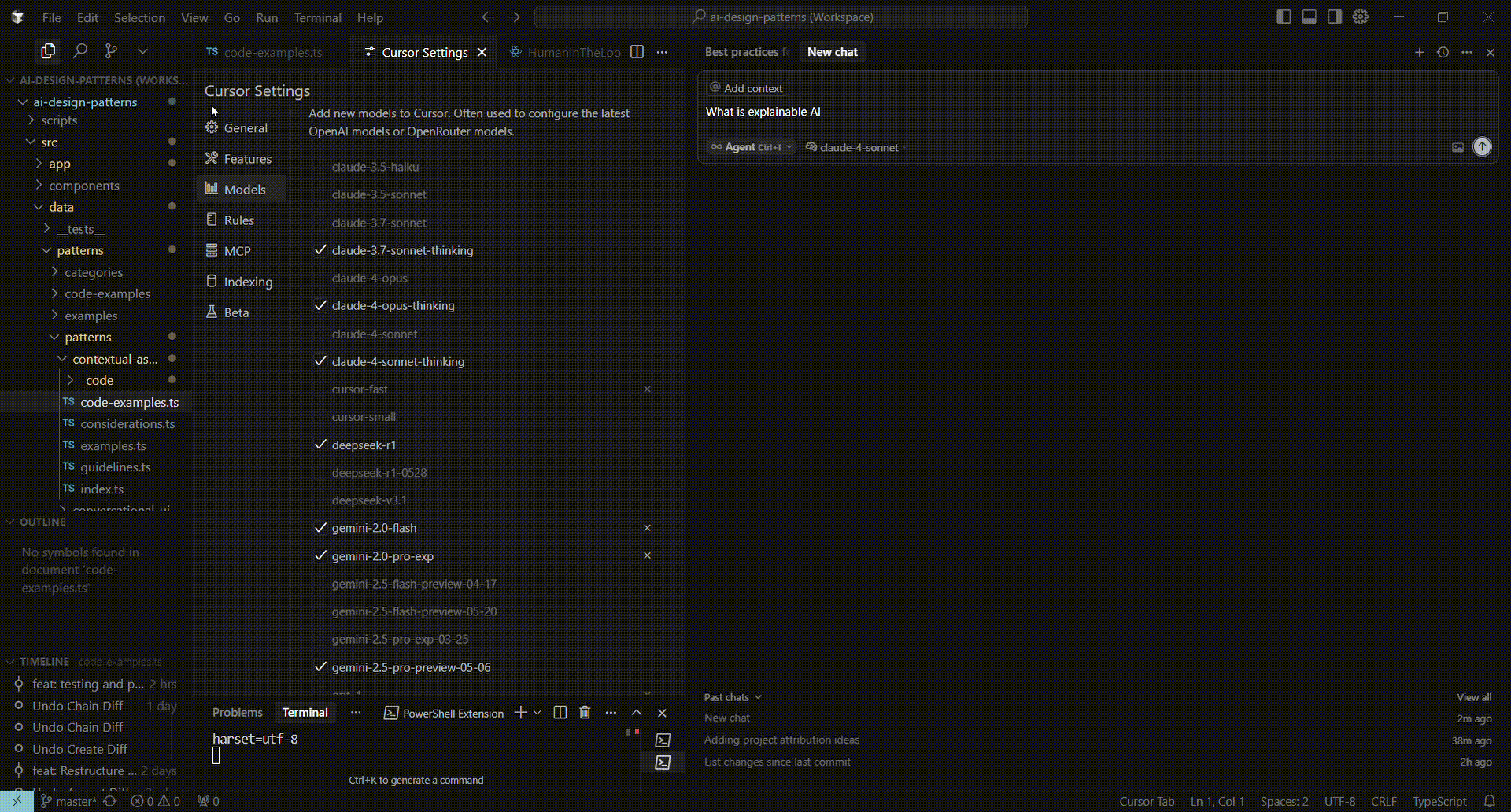1511x812 pixels.
Task: Disable gemini-2.0-pro-exp model
Action: [320, 555]
